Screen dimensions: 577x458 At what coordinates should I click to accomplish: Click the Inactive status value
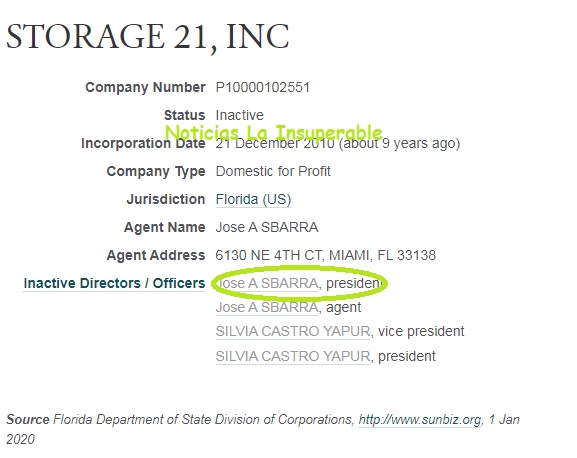pyautogui.click(x=240, y=116)
